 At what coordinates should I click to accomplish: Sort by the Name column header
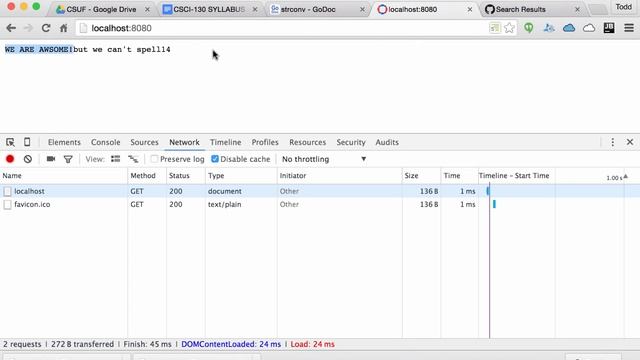click(64, 176)
